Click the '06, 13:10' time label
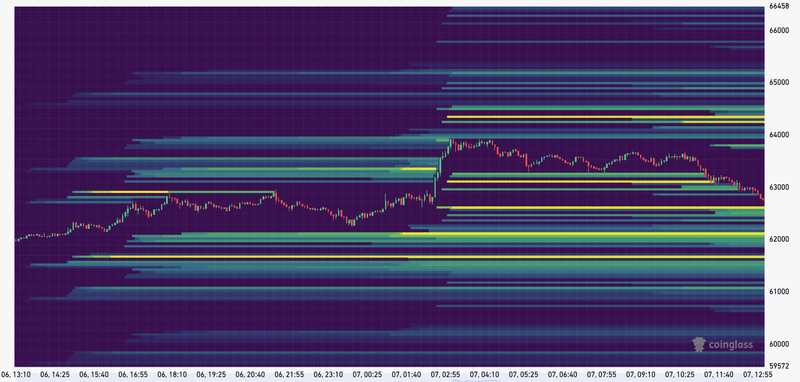 click(16, 375)
